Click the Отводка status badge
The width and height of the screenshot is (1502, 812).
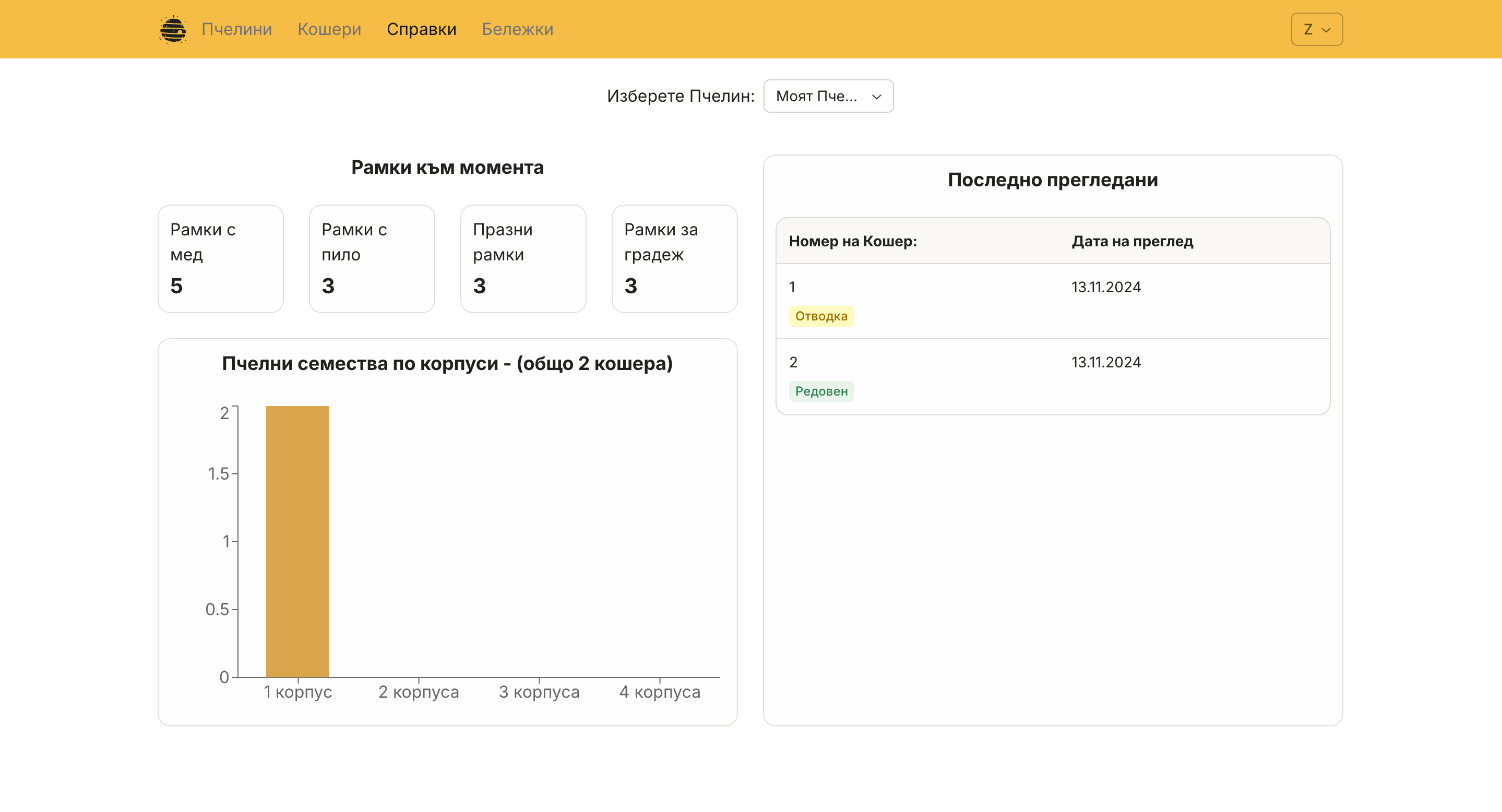(x=821, y=316)
